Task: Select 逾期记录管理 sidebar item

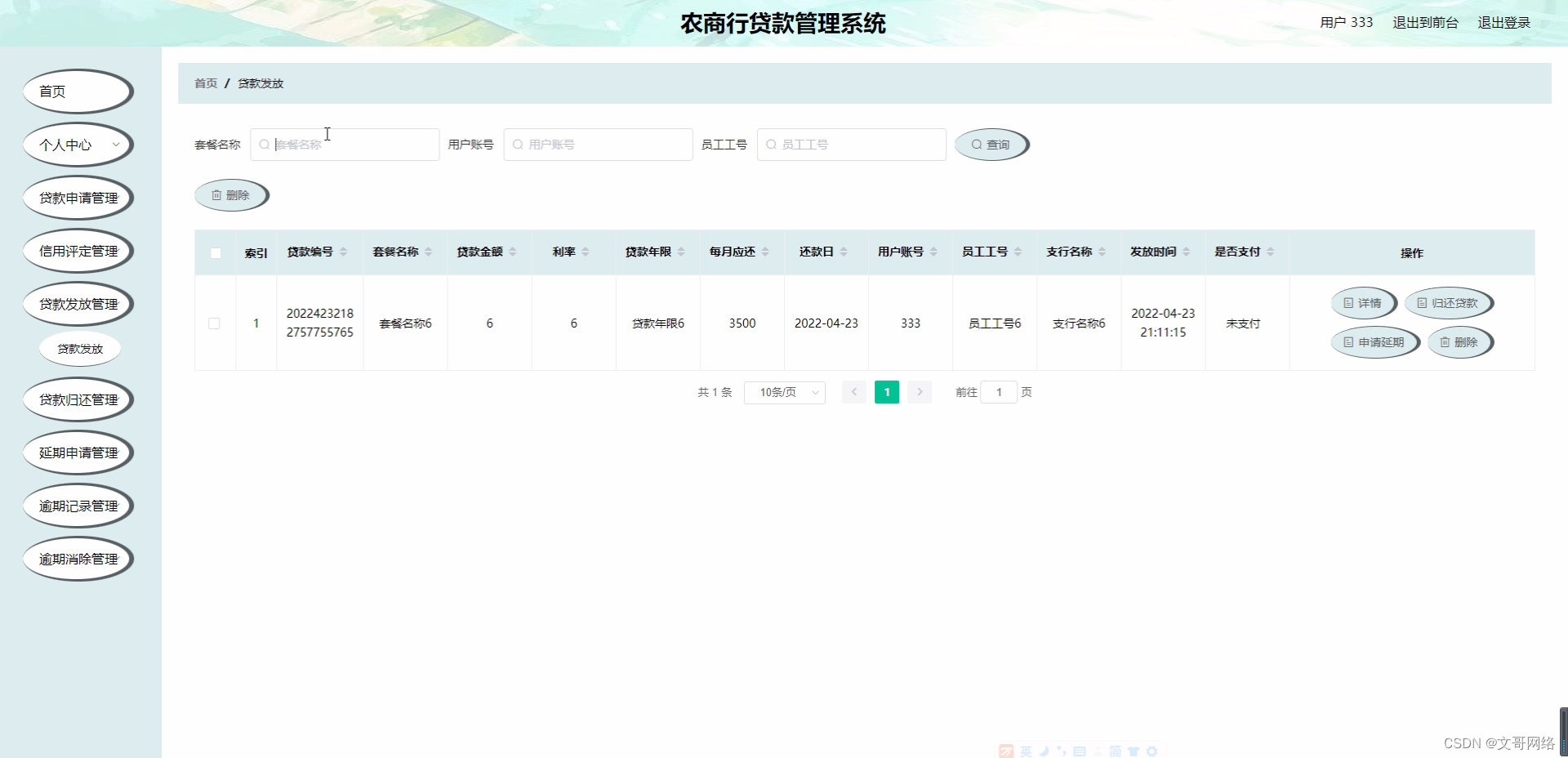Action: click(78, 506)
